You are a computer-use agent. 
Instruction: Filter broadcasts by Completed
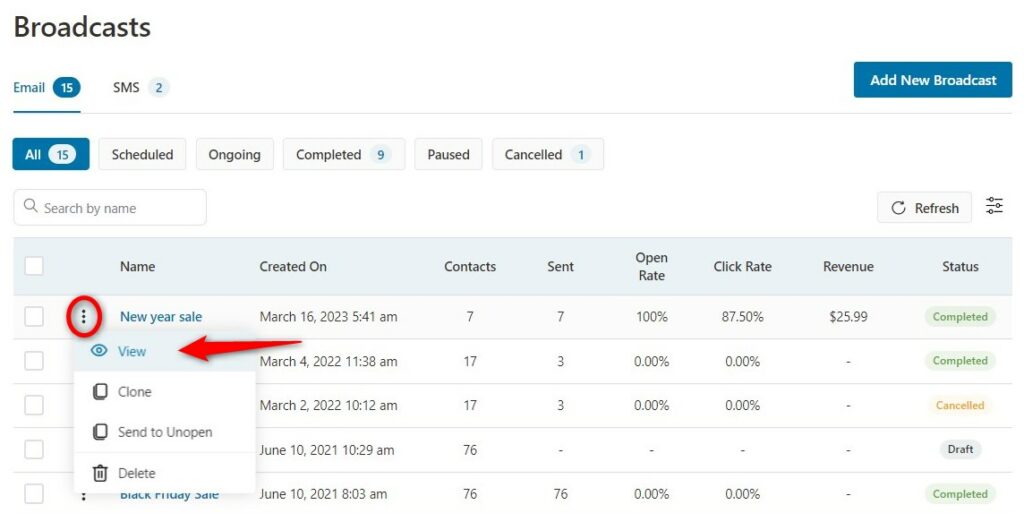tap(344, 155)
